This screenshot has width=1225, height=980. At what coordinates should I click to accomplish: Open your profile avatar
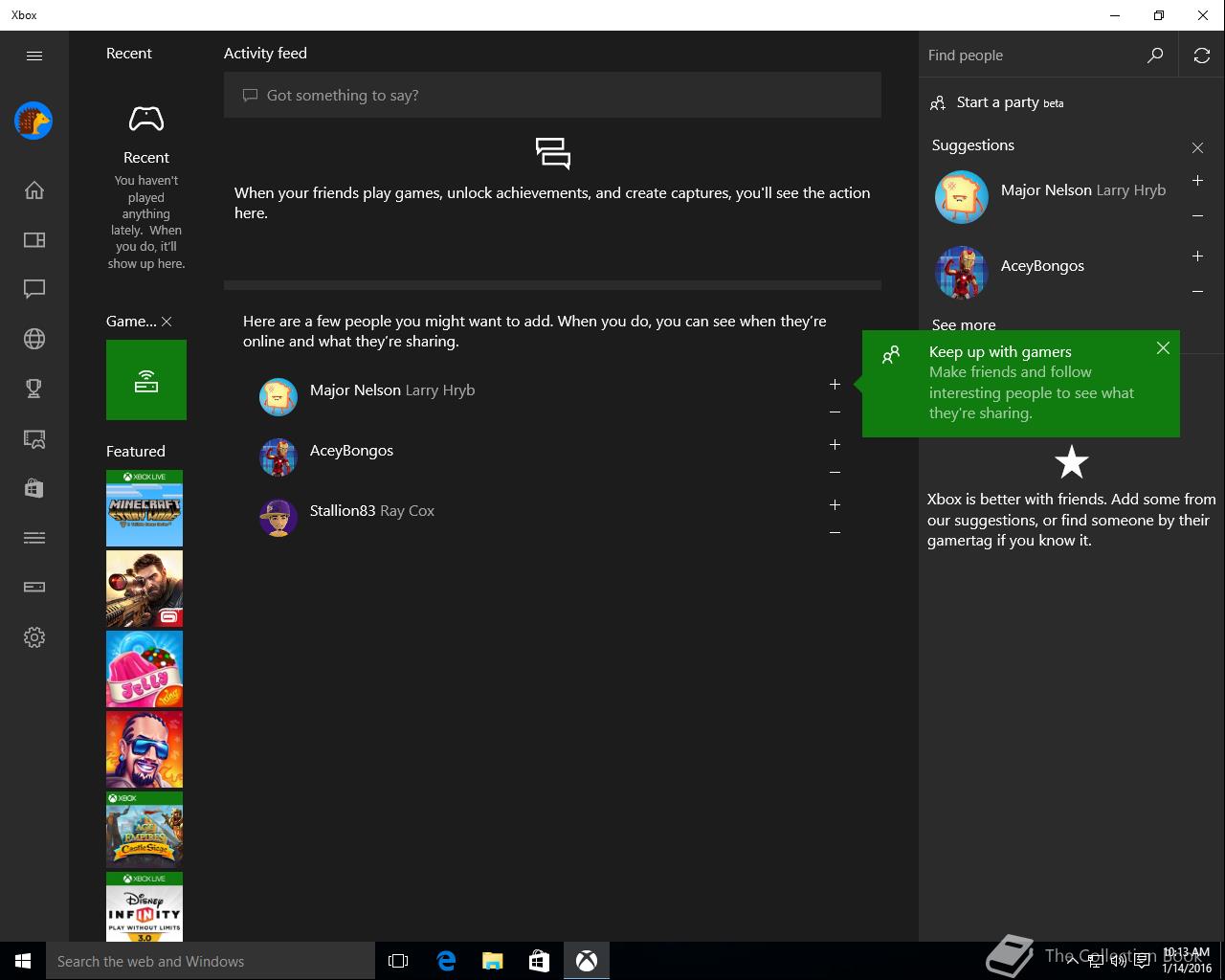point(33,122)
